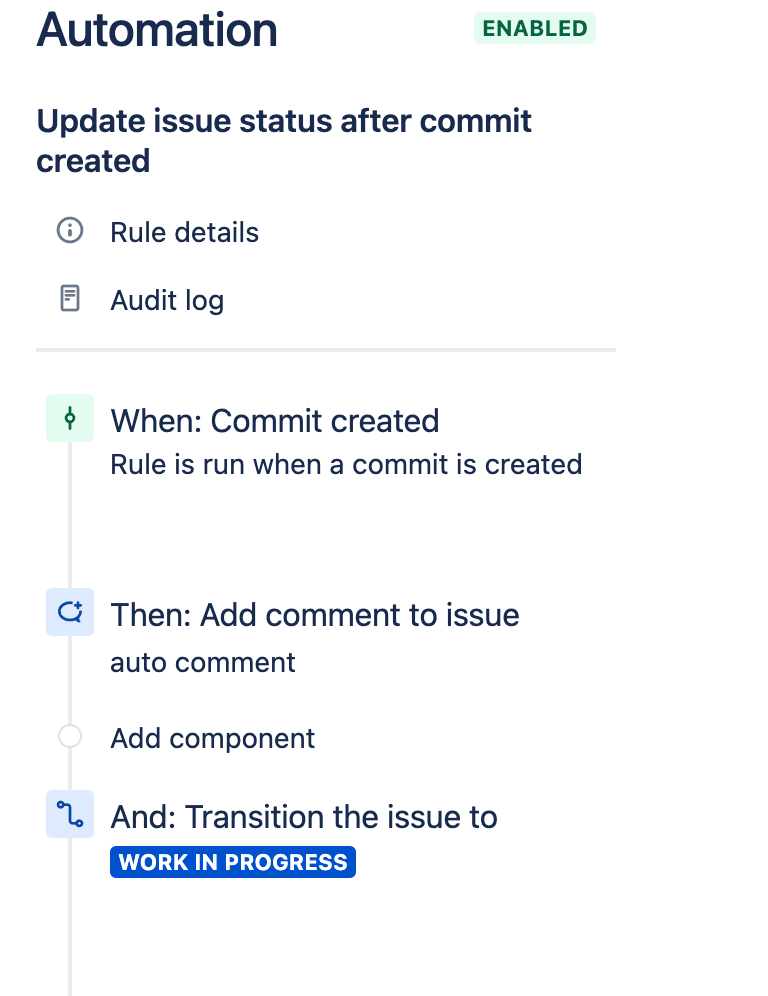Viewport: 768px width, 996px height.
Task: Click 'Rule is run when a commit is created'
Action: [x=346, y=464]
